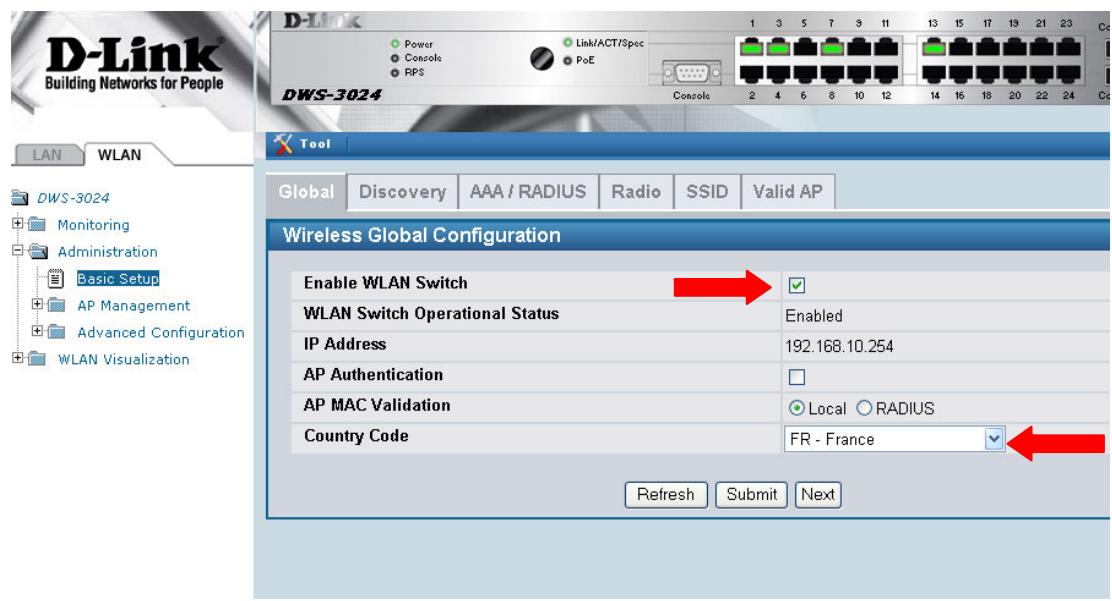1112x601 pixels.
Task: Click switch port 13 on device panel
Action: coord(934,48)
